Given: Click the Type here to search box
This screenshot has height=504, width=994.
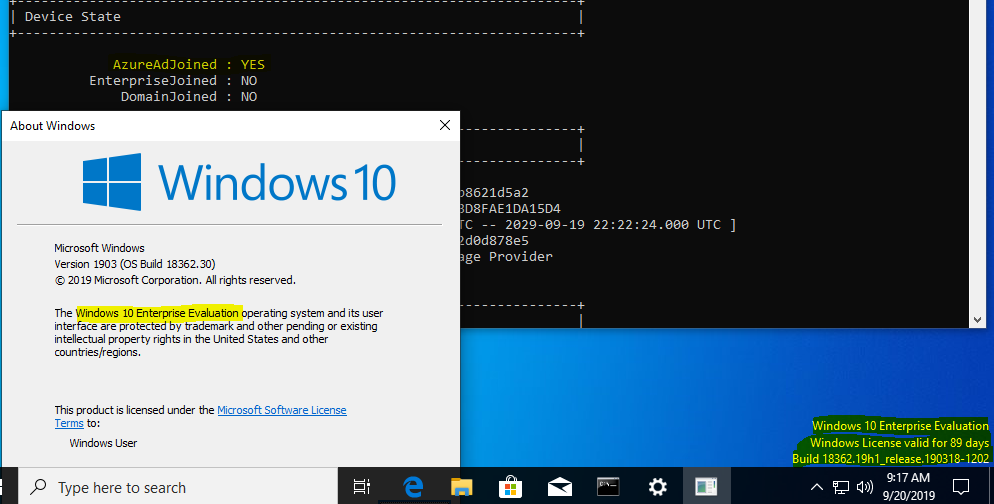Looking at the screenshot, I should (x=178, y=487).
